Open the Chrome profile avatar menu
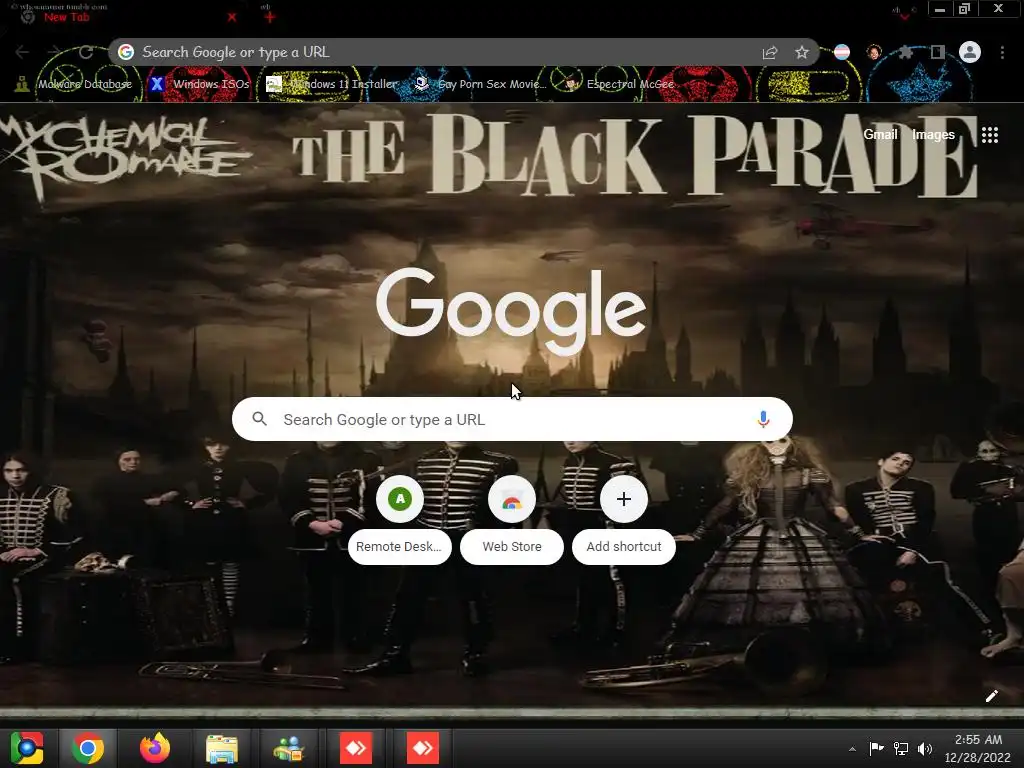 [970, 52]
